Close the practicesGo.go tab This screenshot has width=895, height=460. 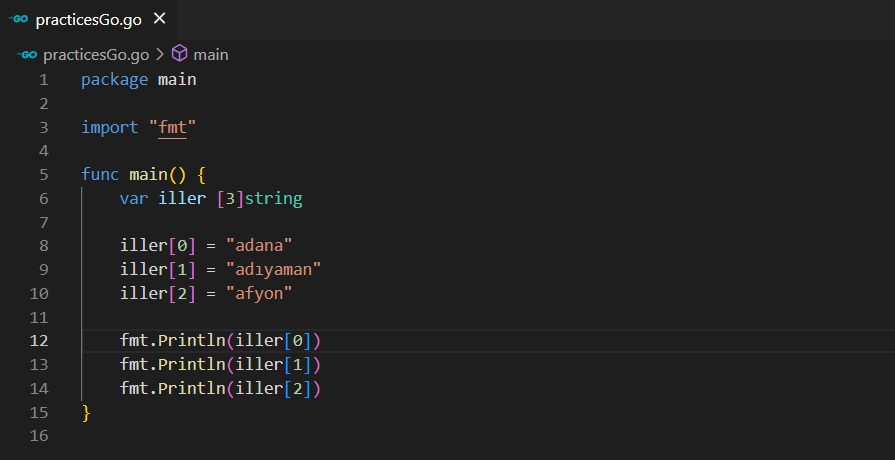point(161,19)
